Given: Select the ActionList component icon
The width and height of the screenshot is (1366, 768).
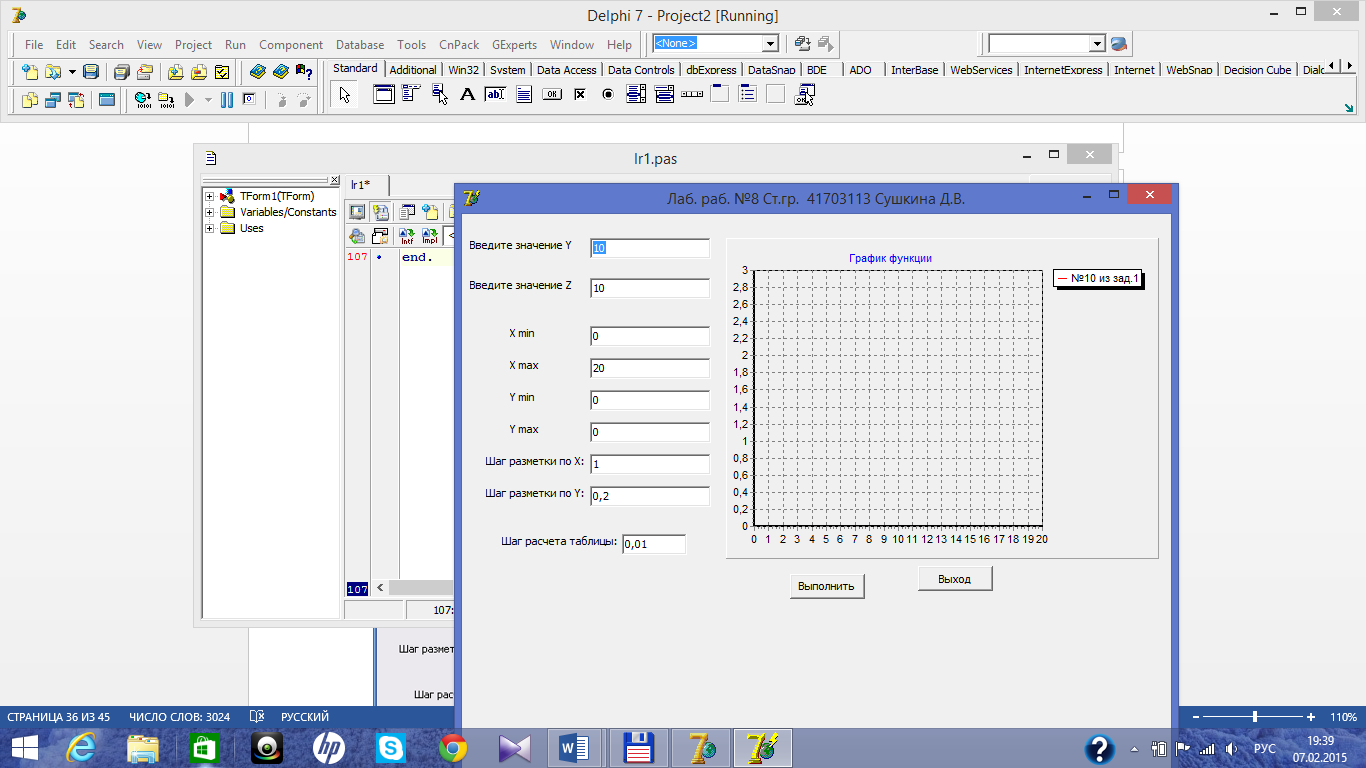Looking at the screenshot, I should (x=803, y=95).
